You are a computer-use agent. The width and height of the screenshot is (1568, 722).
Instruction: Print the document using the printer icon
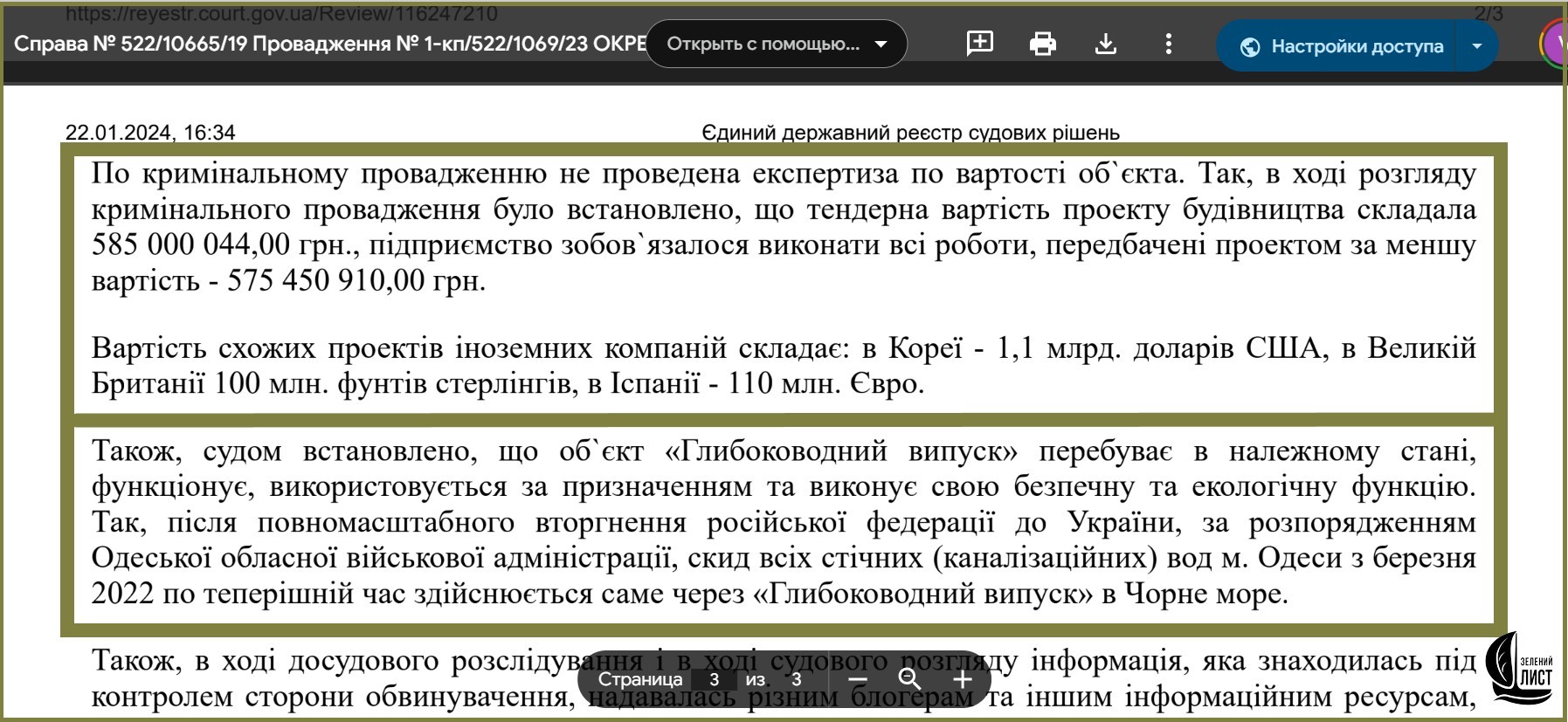[x=1043, y=44]
